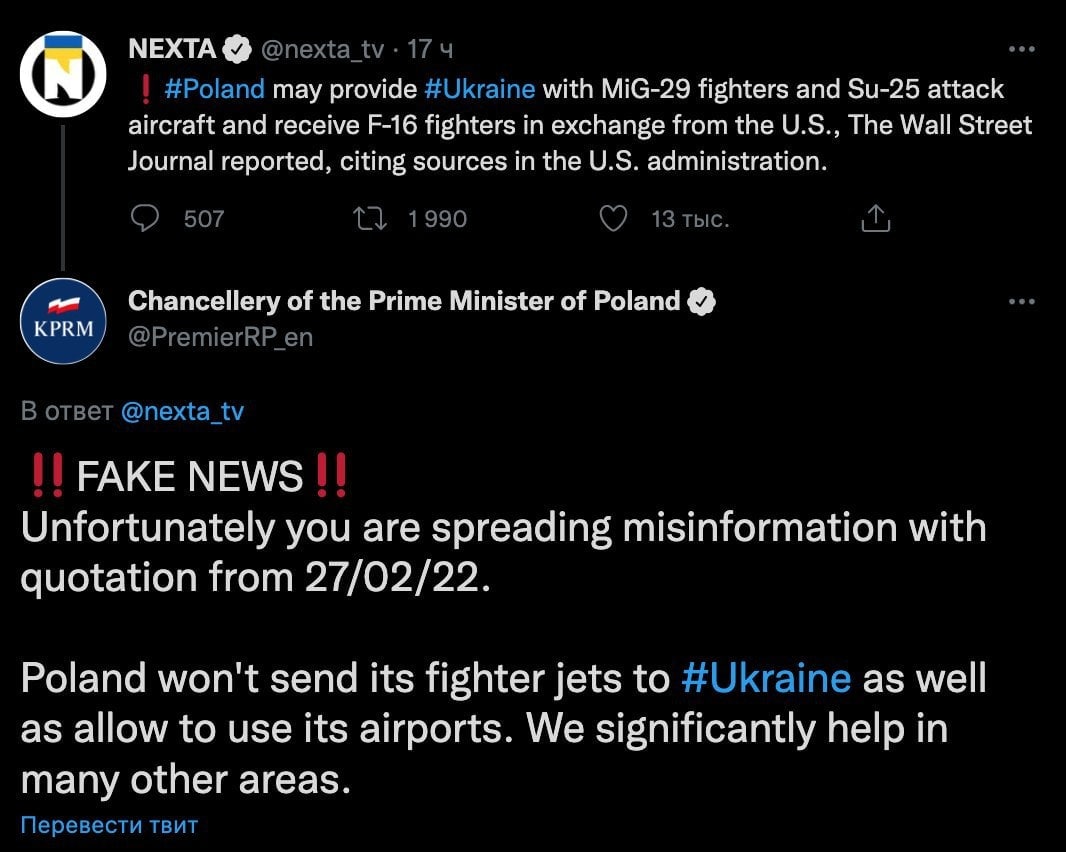Open more options on NEXTA tweet

(1020, 49)
